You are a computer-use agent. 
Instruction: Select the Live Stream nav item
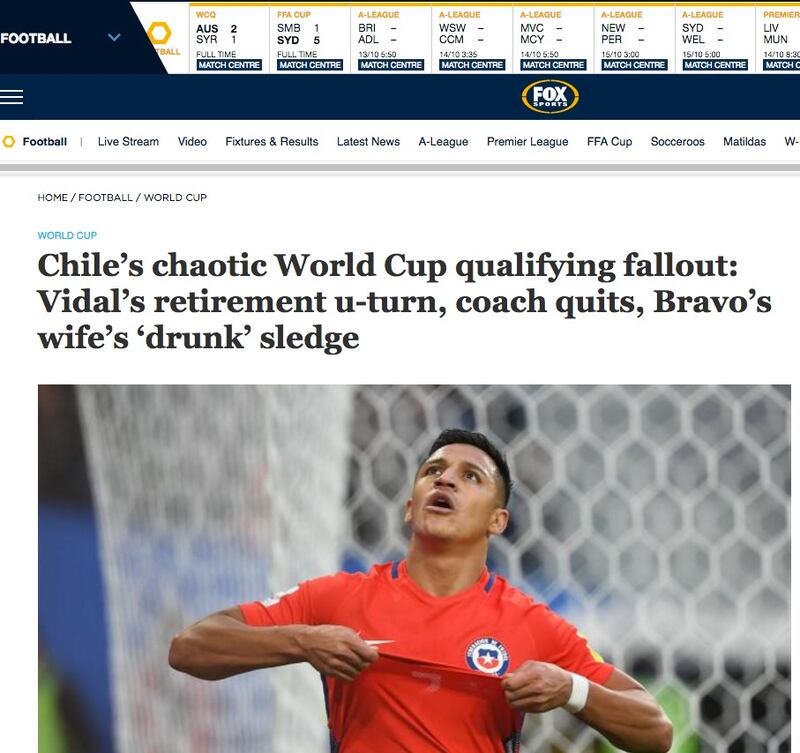coord(128,141)
